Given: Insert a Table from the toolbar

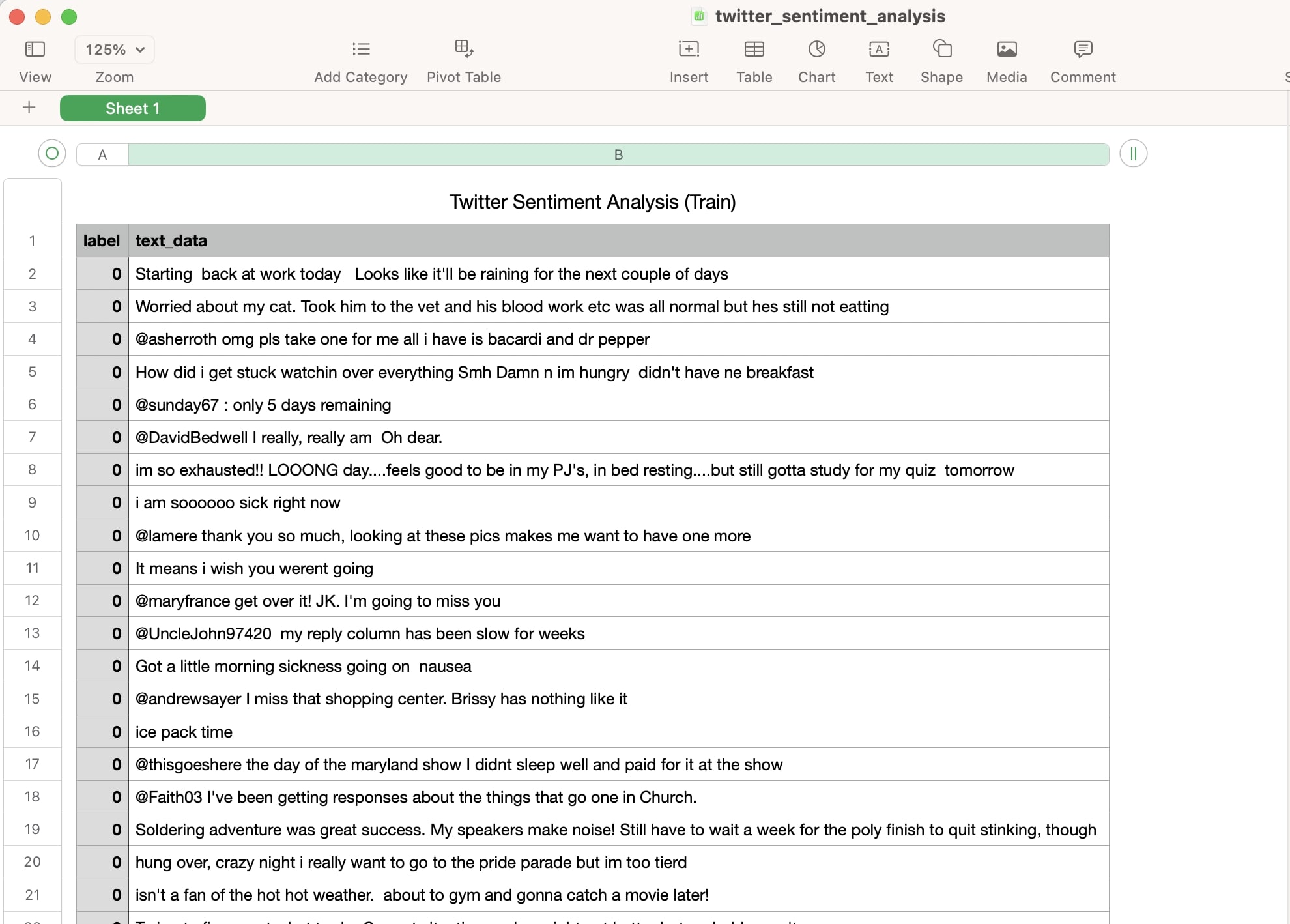Looking at the screenshot, I should [x=754, y=59].
